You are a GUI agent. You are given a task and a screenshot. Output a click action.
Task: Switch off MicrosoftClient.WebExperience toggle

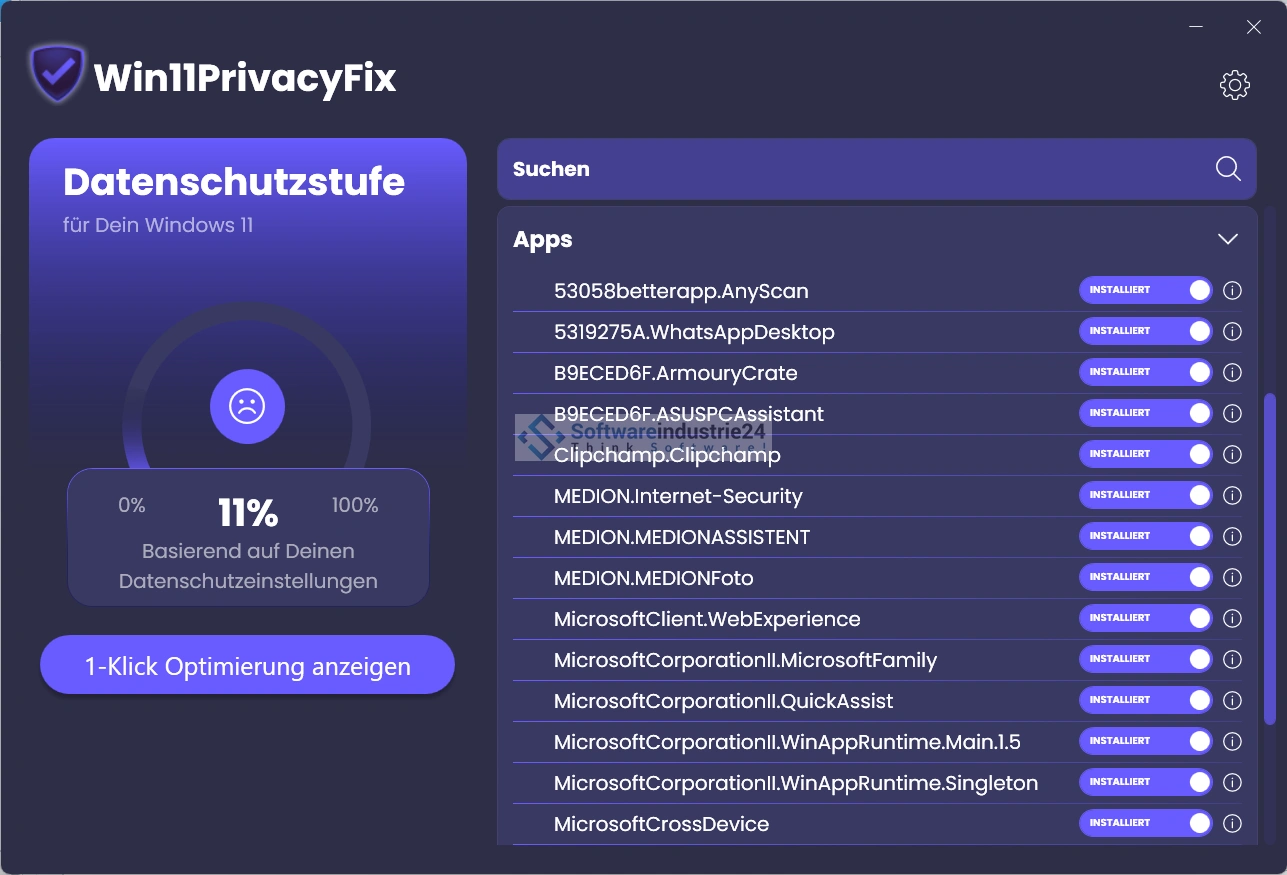coord(1145,619)
